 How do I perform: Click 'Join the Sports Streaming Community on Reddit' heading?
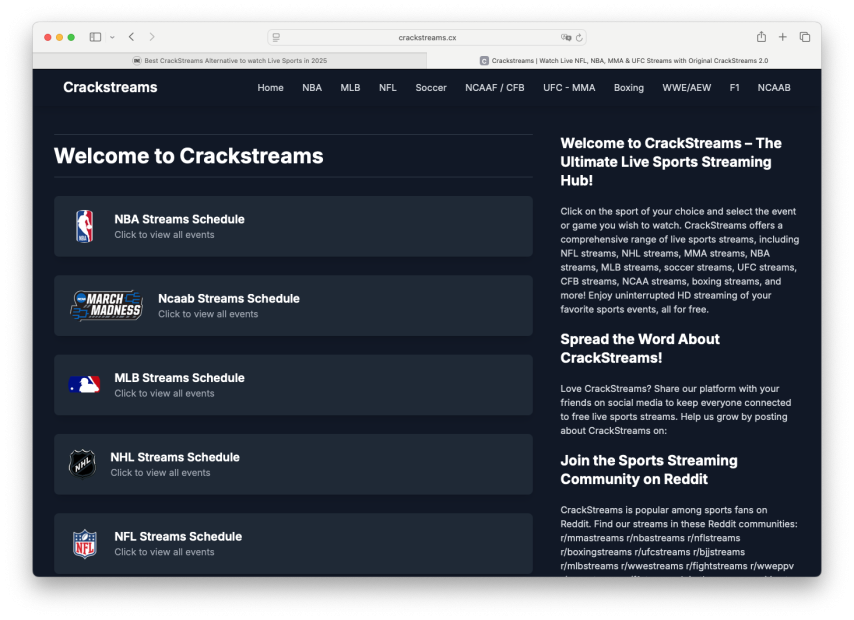click(649, 470)
